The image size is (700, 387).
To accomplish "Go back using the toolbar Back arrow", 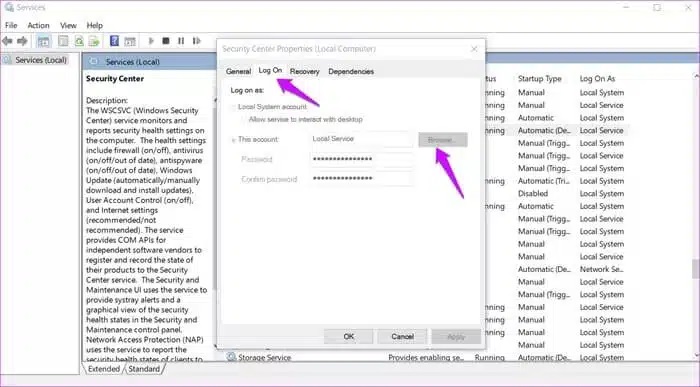I will click(x=7, y=41).
